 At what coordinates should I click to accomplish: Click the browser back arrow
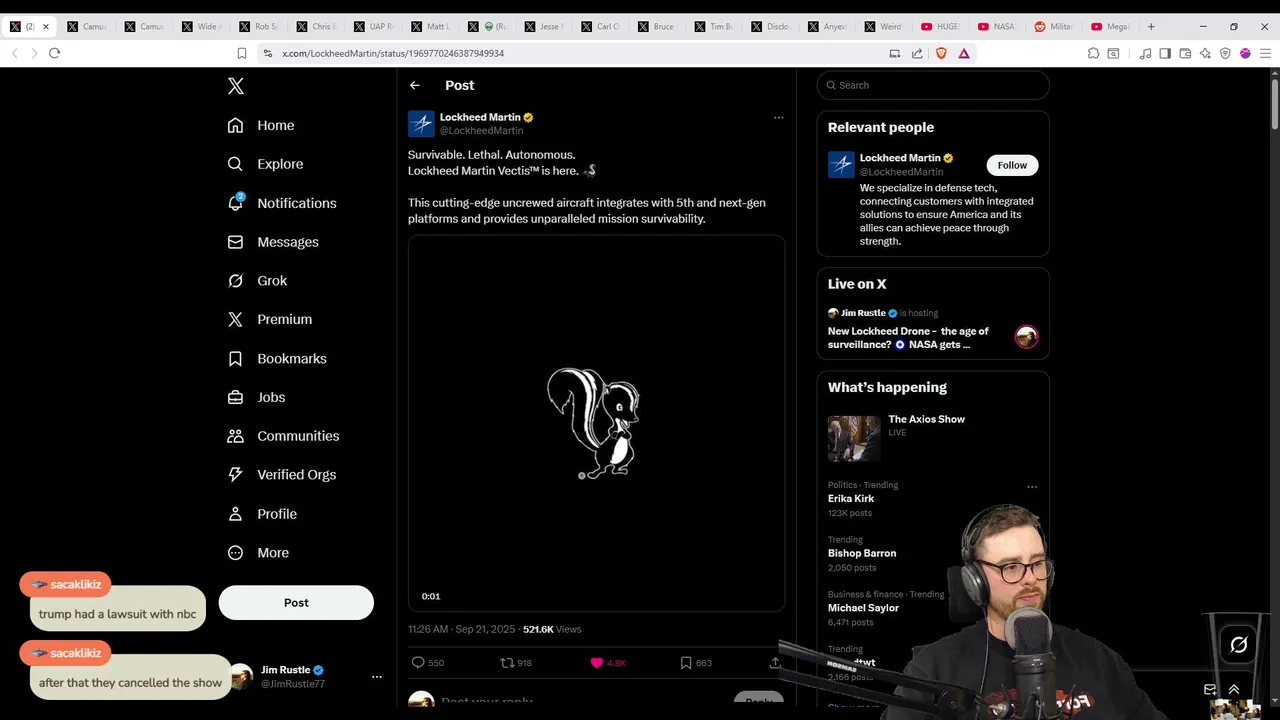(x=14, y=53)
